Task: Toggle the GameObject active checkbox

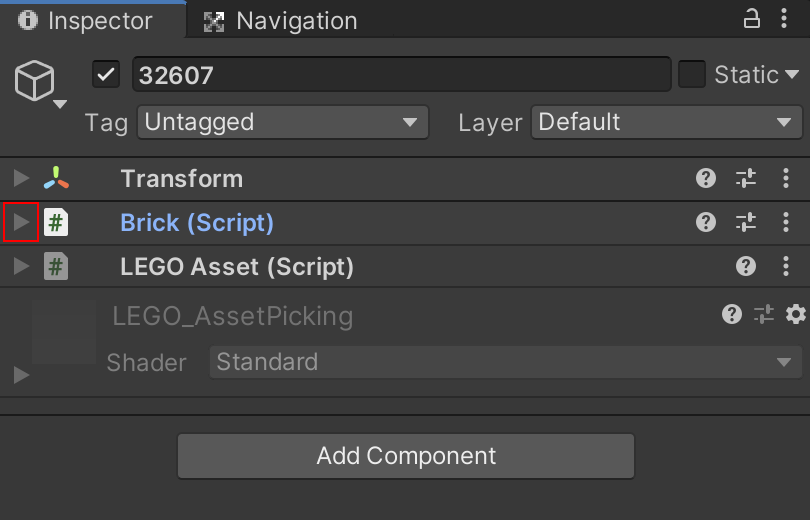Action: coord(106,75)
